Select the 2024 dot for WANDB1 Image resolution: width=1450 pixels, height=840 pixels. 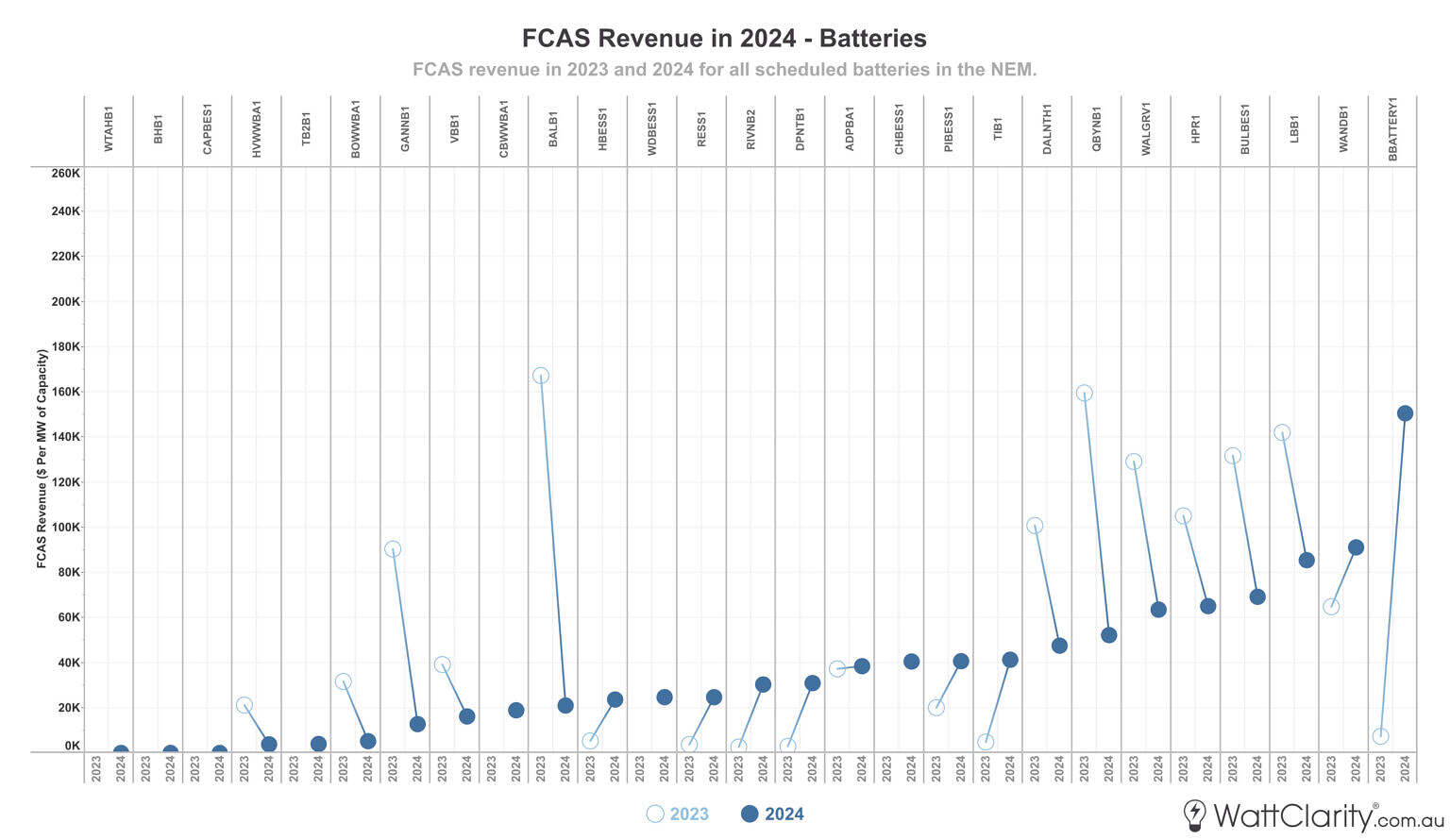(1357, 546)
